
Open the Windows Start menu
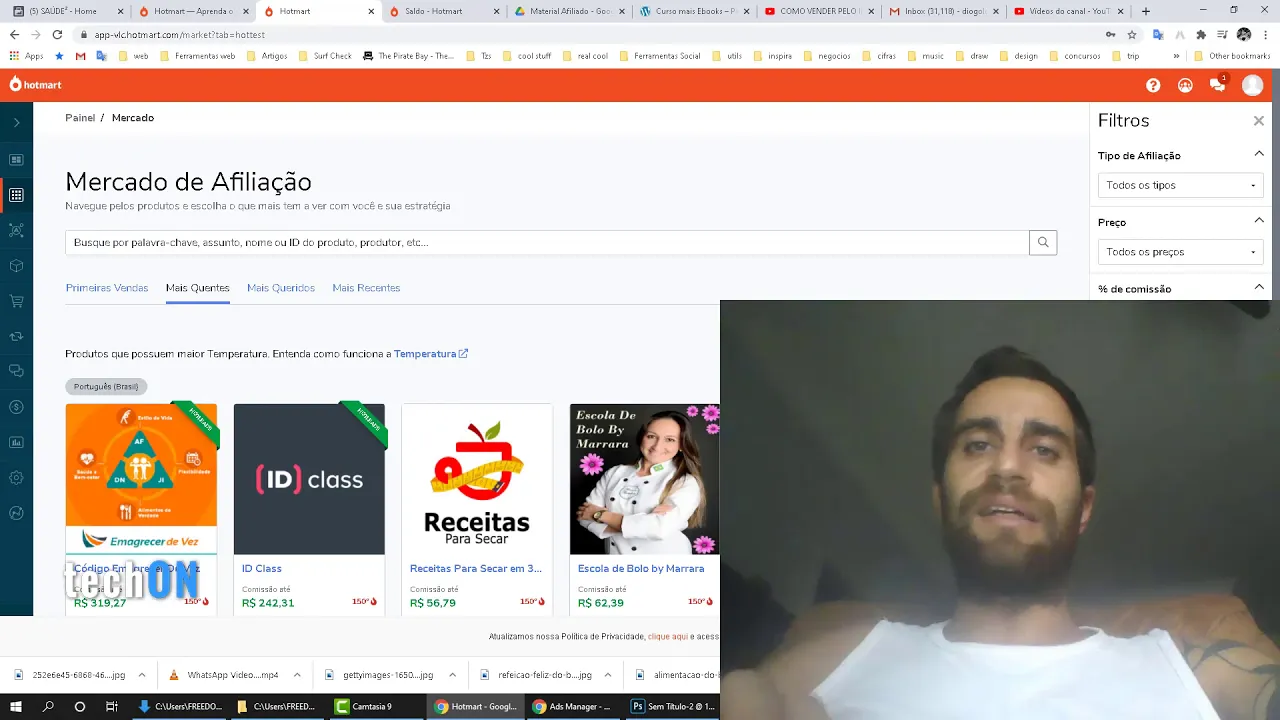(x=16, y=706)
